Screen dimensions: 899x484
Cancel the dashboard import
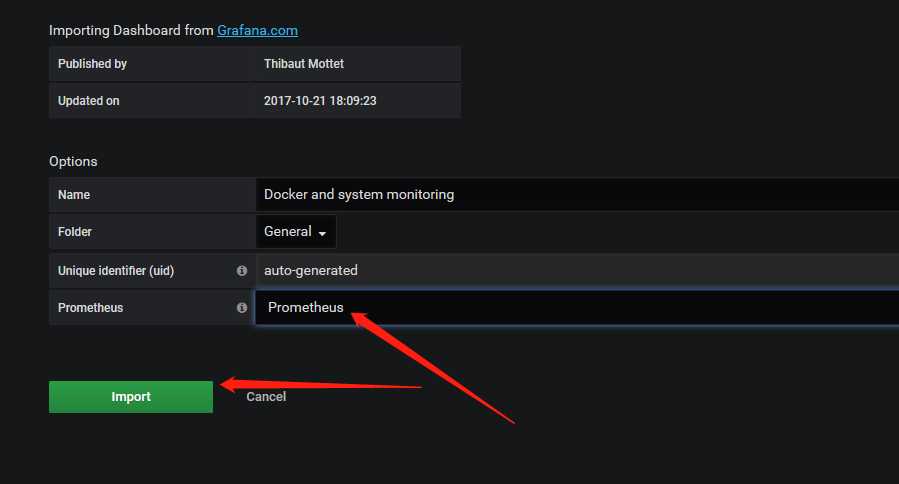click(x=266, y=397)
